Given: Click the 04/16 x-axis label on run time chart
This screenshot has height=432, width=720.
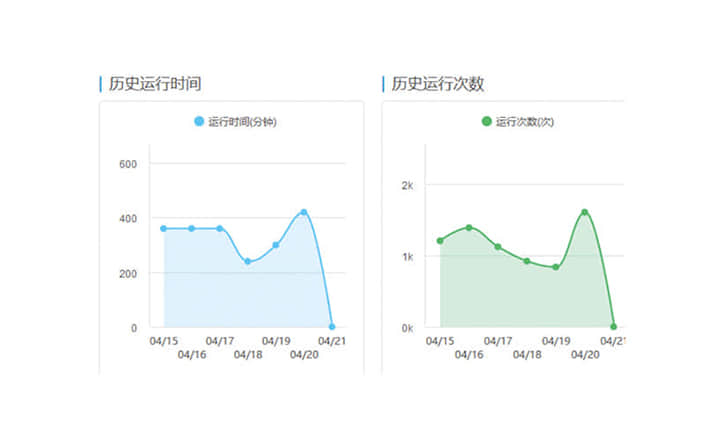Looking at the screenshot, I should (x=192, y=354).
